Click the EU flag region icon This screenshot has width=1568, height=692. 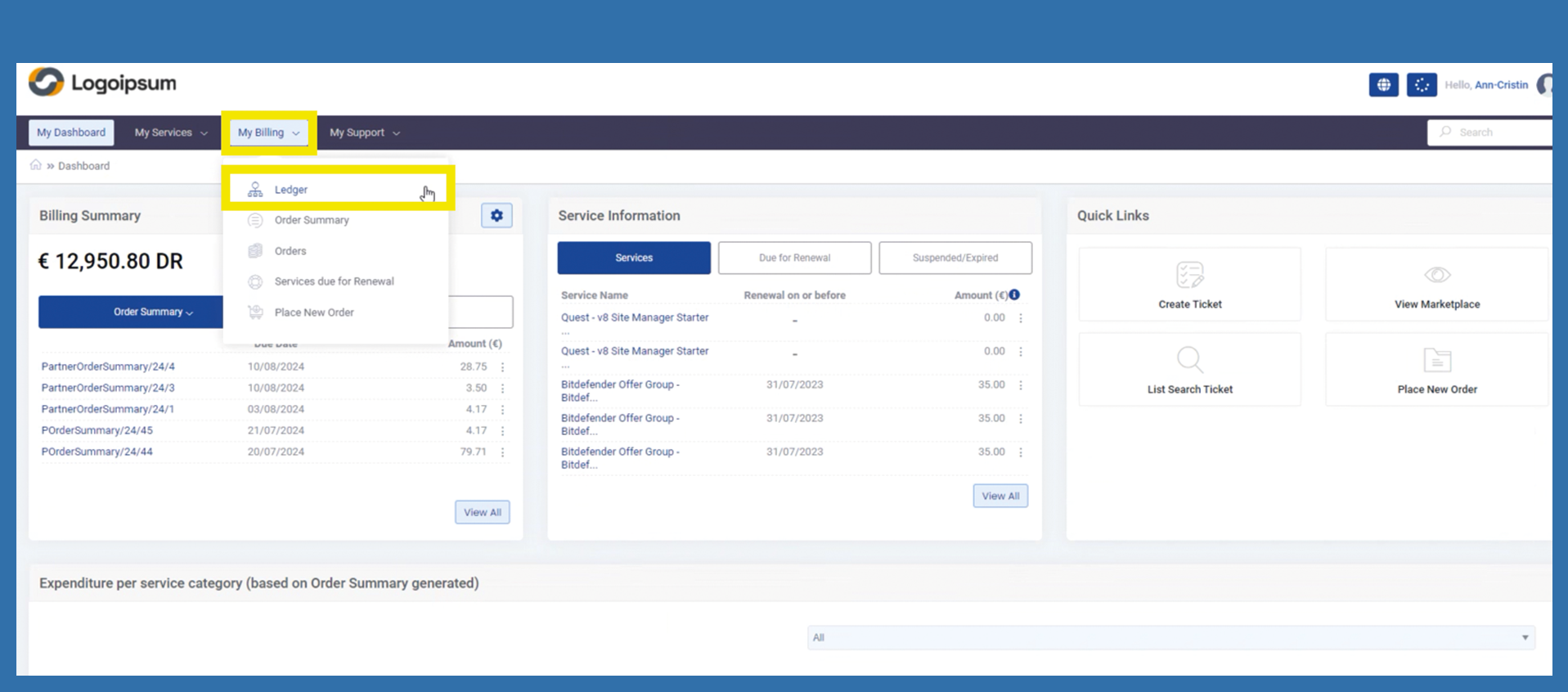pos(1422,85)
